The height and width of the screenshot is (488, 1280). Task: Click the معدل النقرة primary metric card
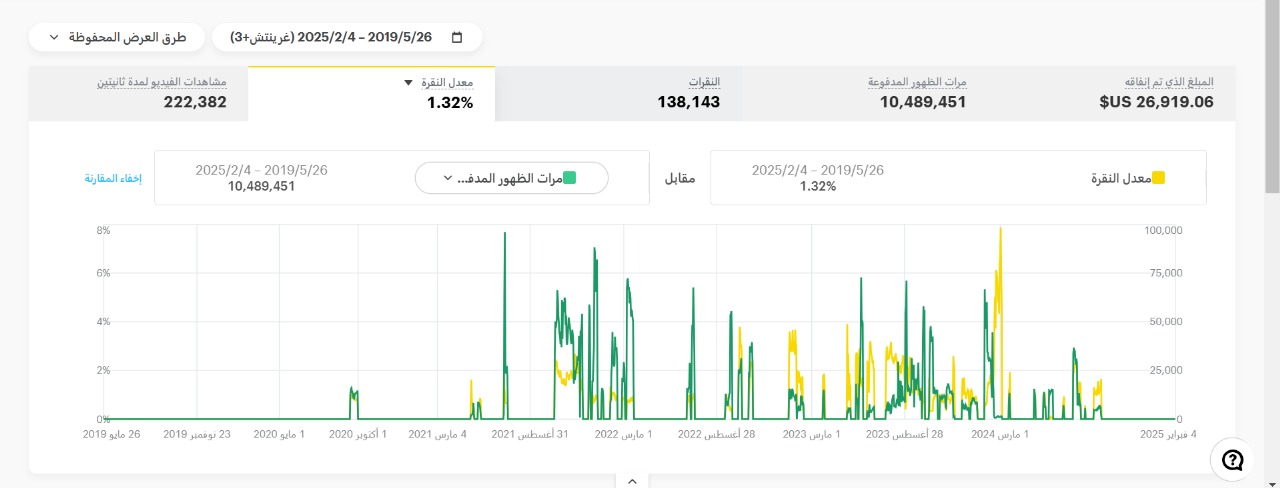(x=957, y=178)
